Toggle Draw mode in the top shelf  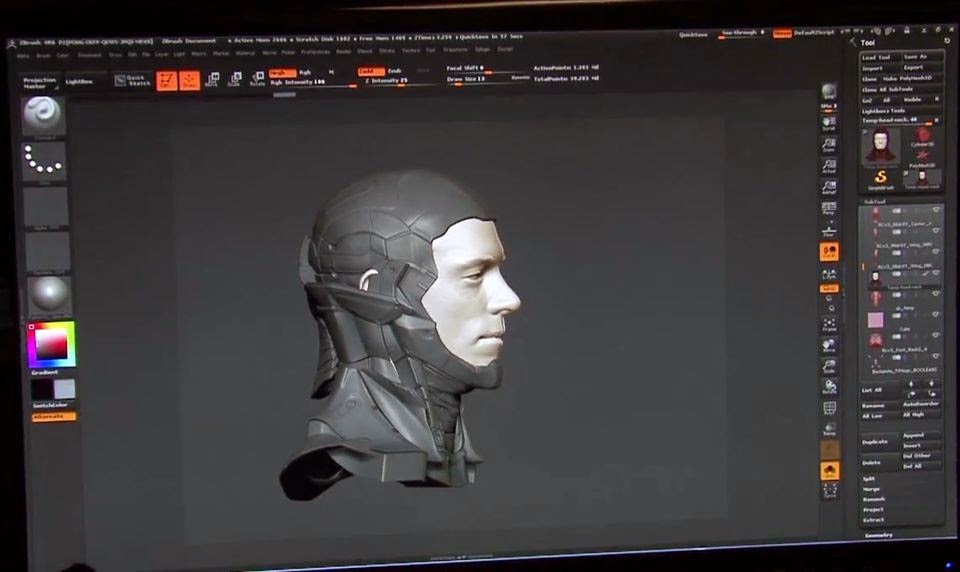coord(189,81)
